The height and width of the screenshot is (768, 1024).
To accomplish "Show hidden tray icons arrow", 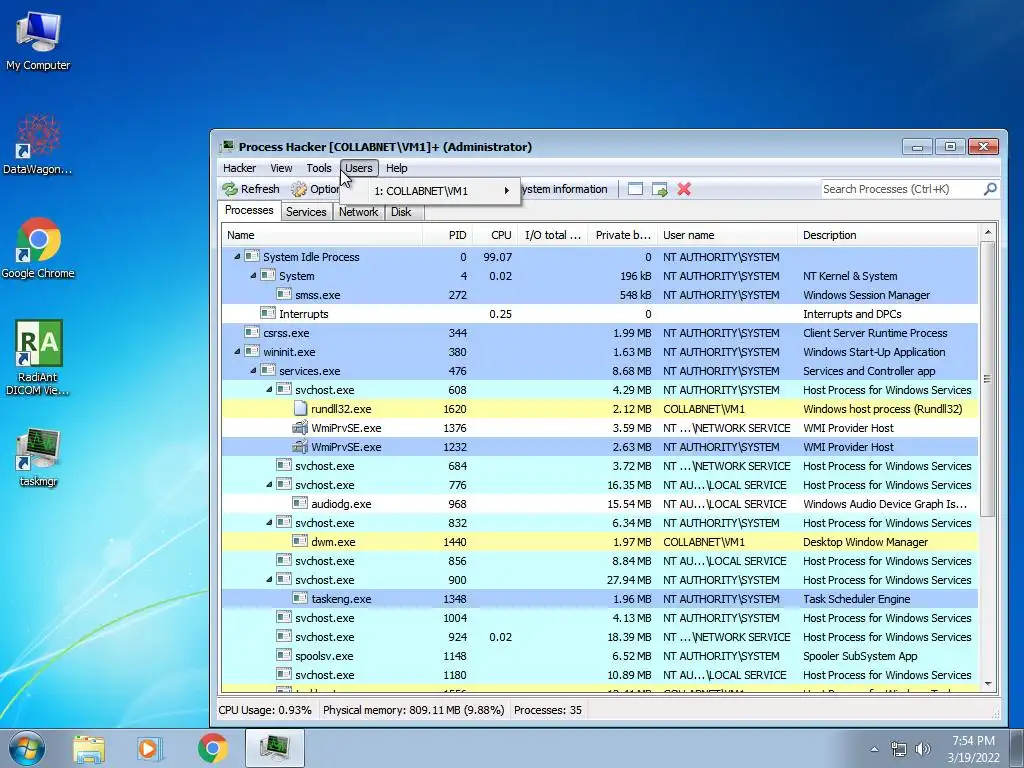I will pos(874,749).
